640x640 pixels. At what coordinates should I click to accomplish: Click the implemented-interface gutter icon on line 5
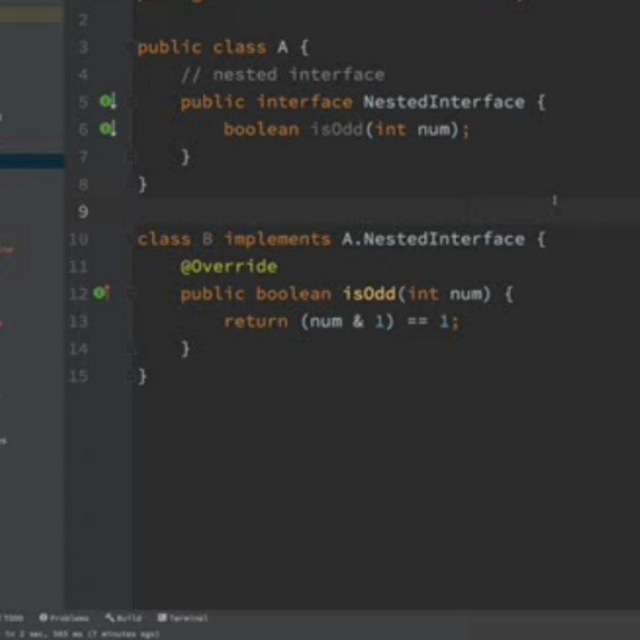pos(108,101)
